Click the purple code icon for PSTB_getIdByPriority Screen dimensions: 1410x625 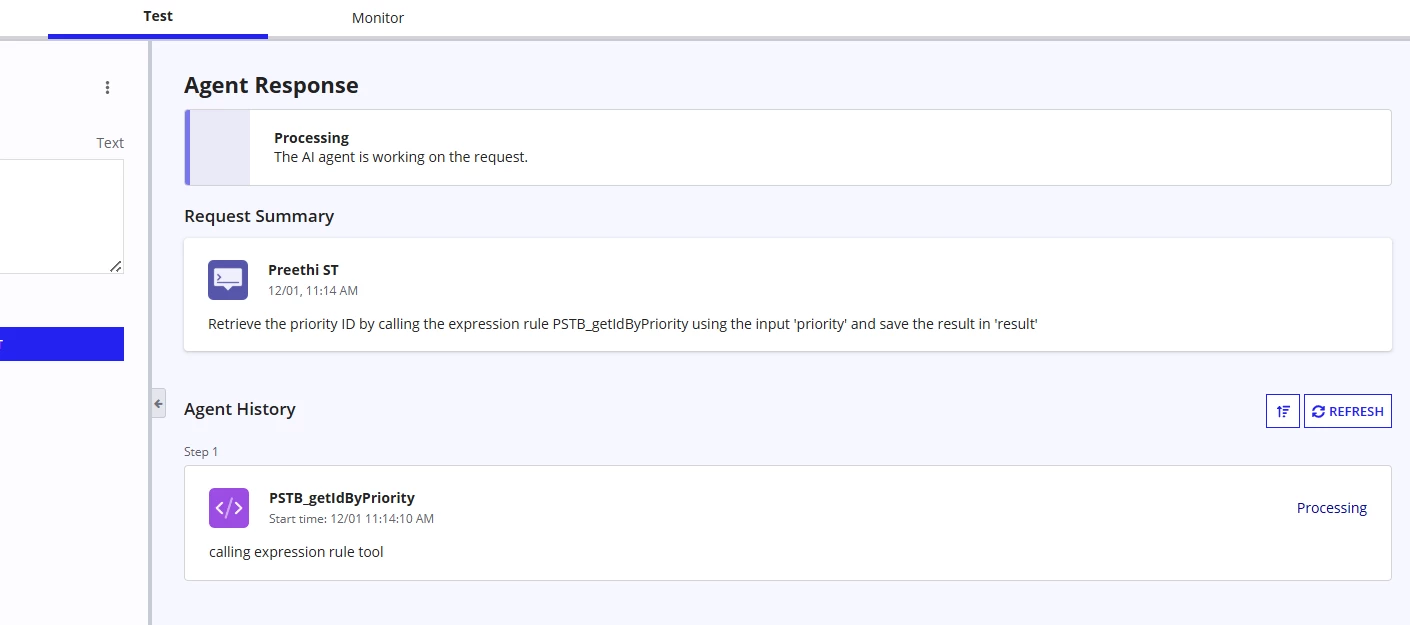tap(229, 508)
